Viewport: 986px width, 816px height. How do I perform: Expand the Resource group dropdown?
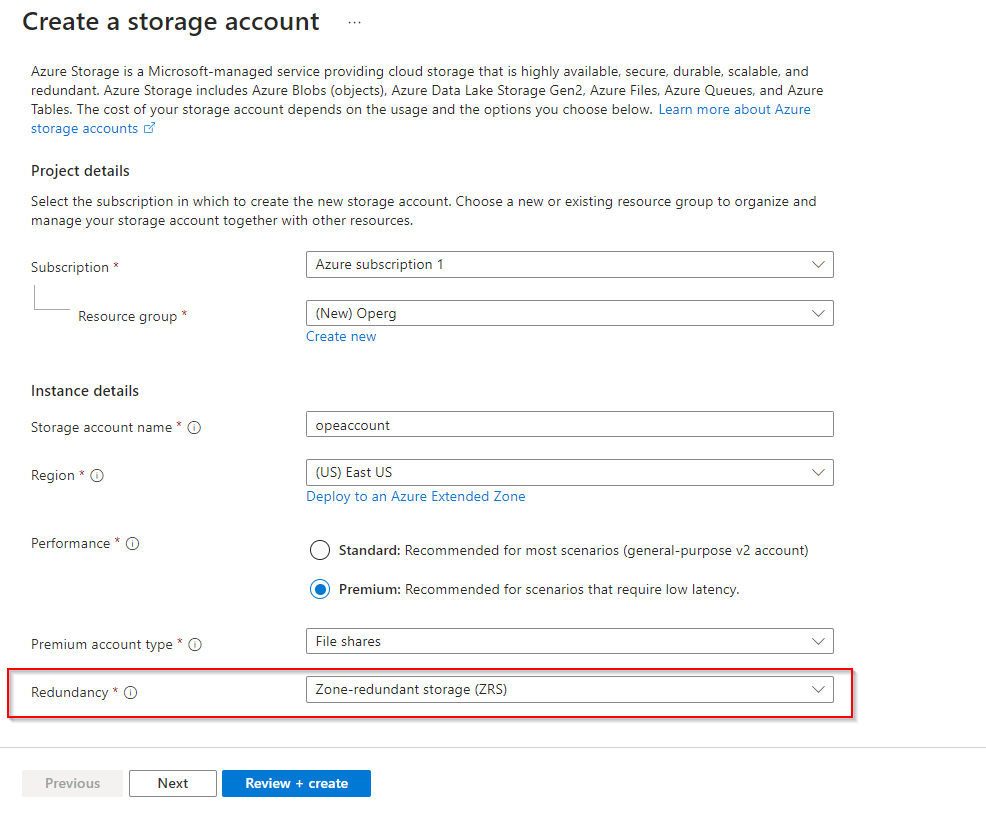[x=569, y=313]
